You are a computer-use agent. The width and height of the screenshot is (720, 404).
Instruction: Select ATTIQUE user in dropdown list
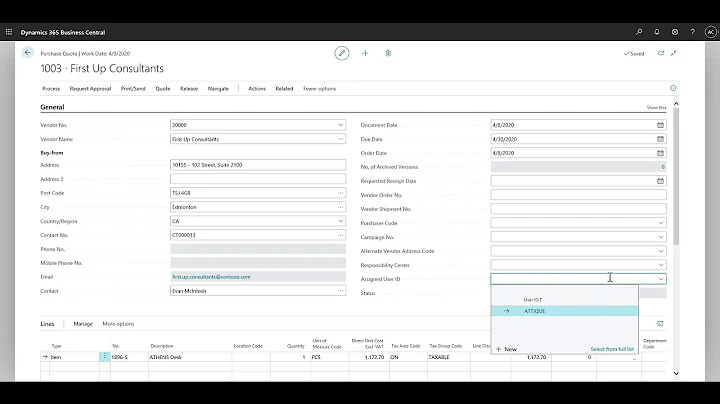(565, 311)
